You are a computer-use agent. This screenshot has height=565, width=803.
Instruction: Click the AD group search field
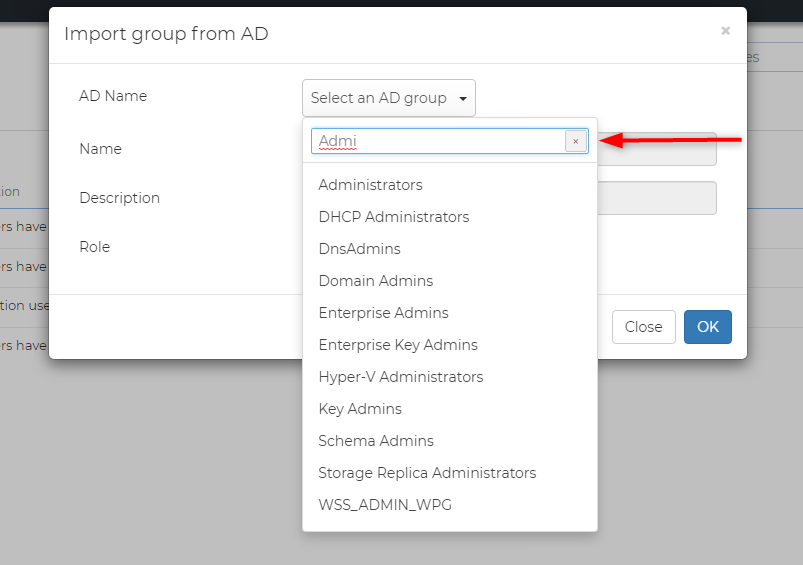[x=438, y=142]
